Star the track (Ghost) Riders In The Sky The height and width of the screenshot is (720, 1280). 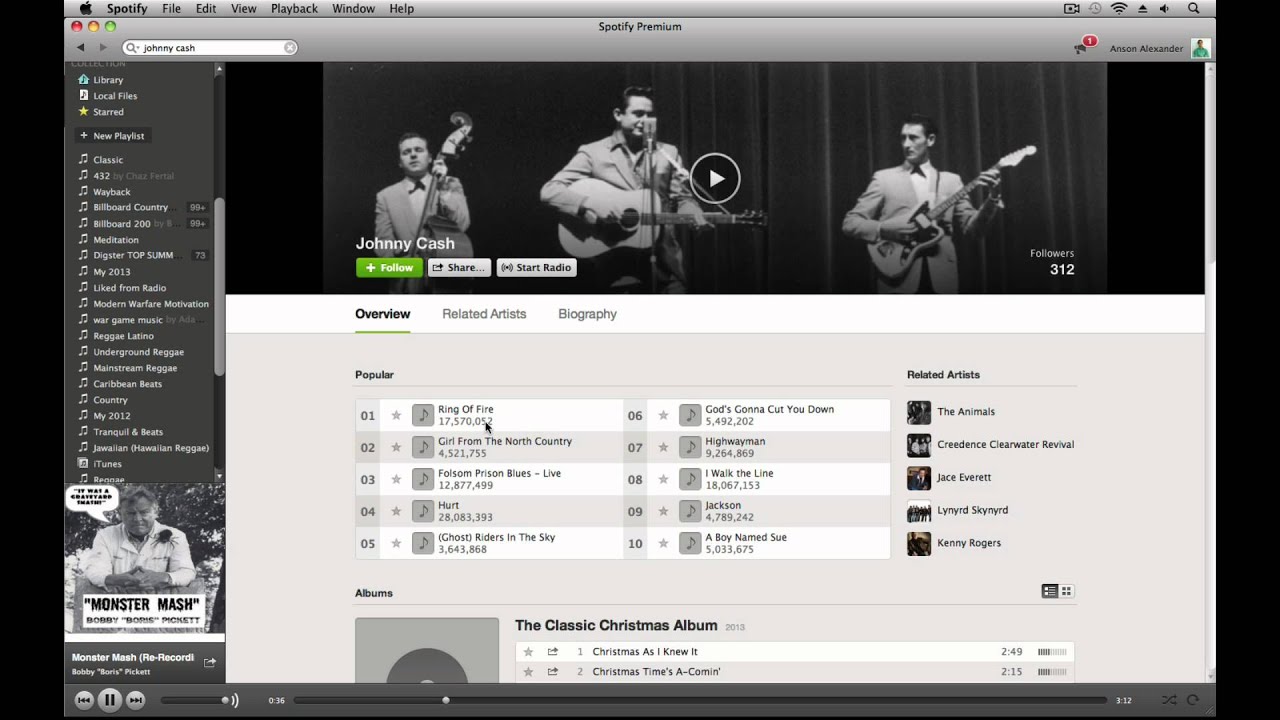[x=396, y=543]
